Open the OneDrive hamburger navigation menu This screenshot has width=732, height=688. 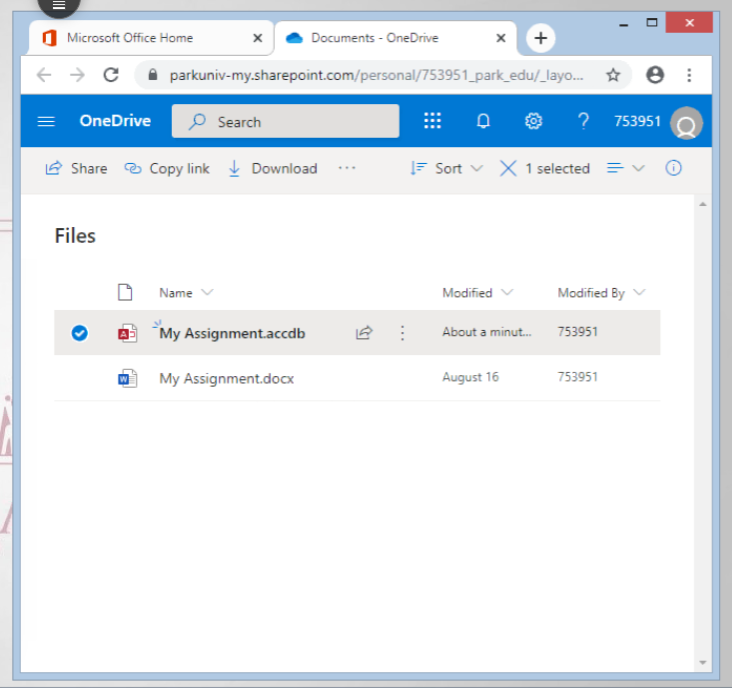[46, 121]
